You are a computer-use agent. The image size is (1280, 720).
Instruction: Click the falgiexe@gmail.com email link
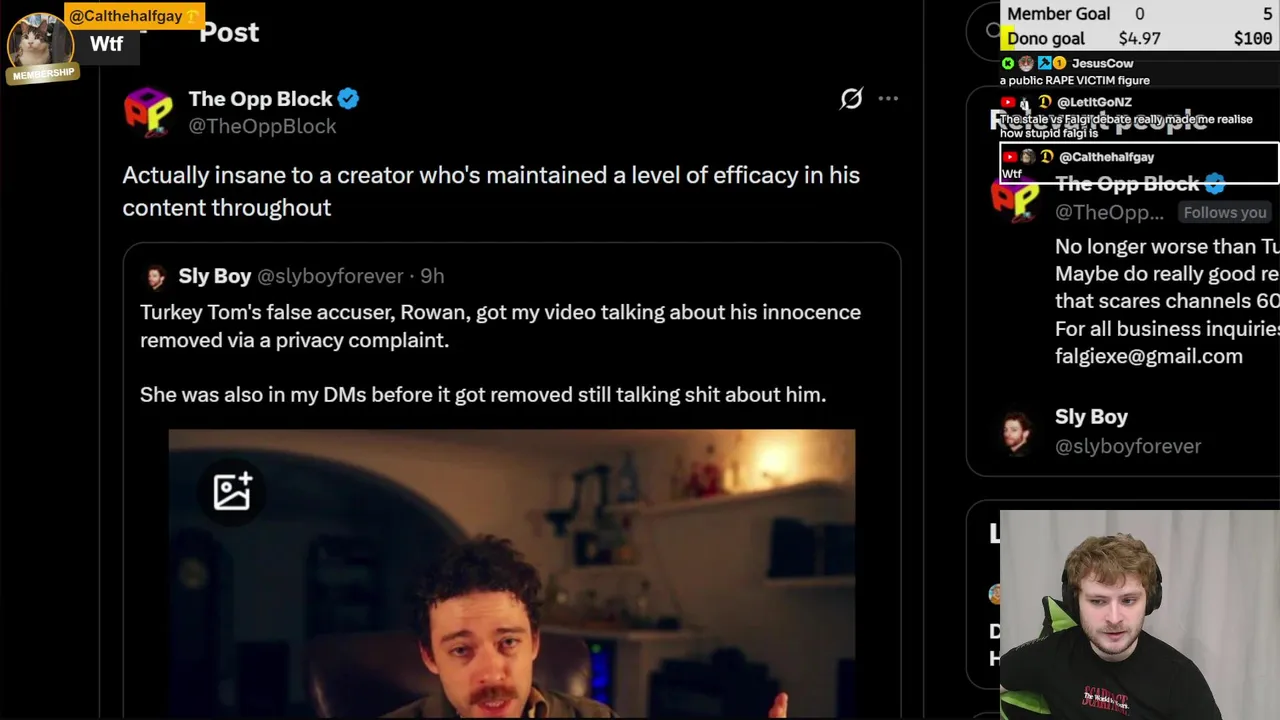[x=1148, y=356]
